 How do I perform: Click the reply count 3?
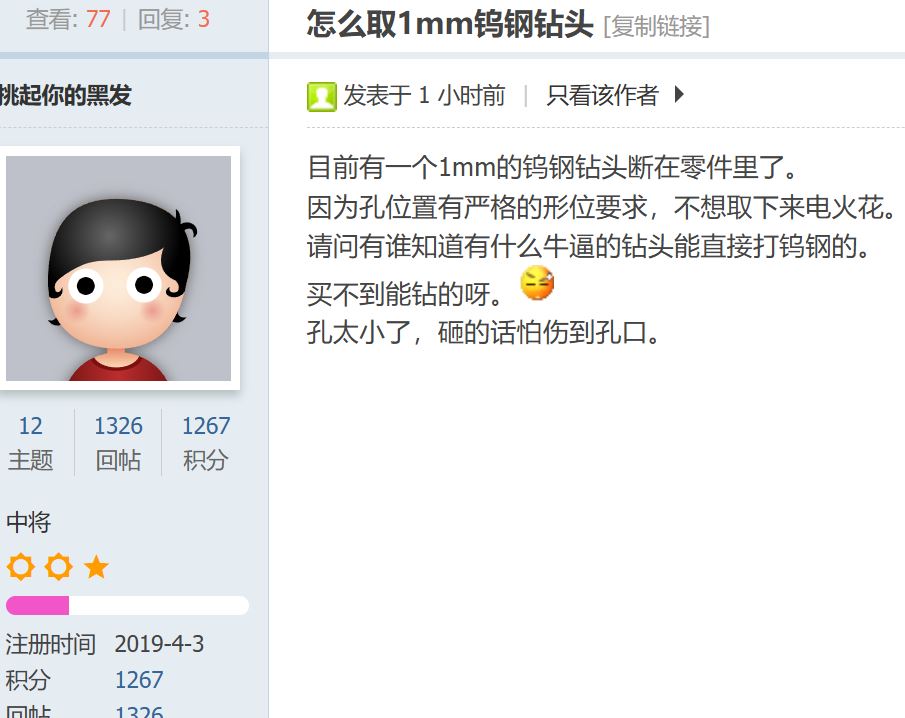pyautogui.click(x=204, y=19)
